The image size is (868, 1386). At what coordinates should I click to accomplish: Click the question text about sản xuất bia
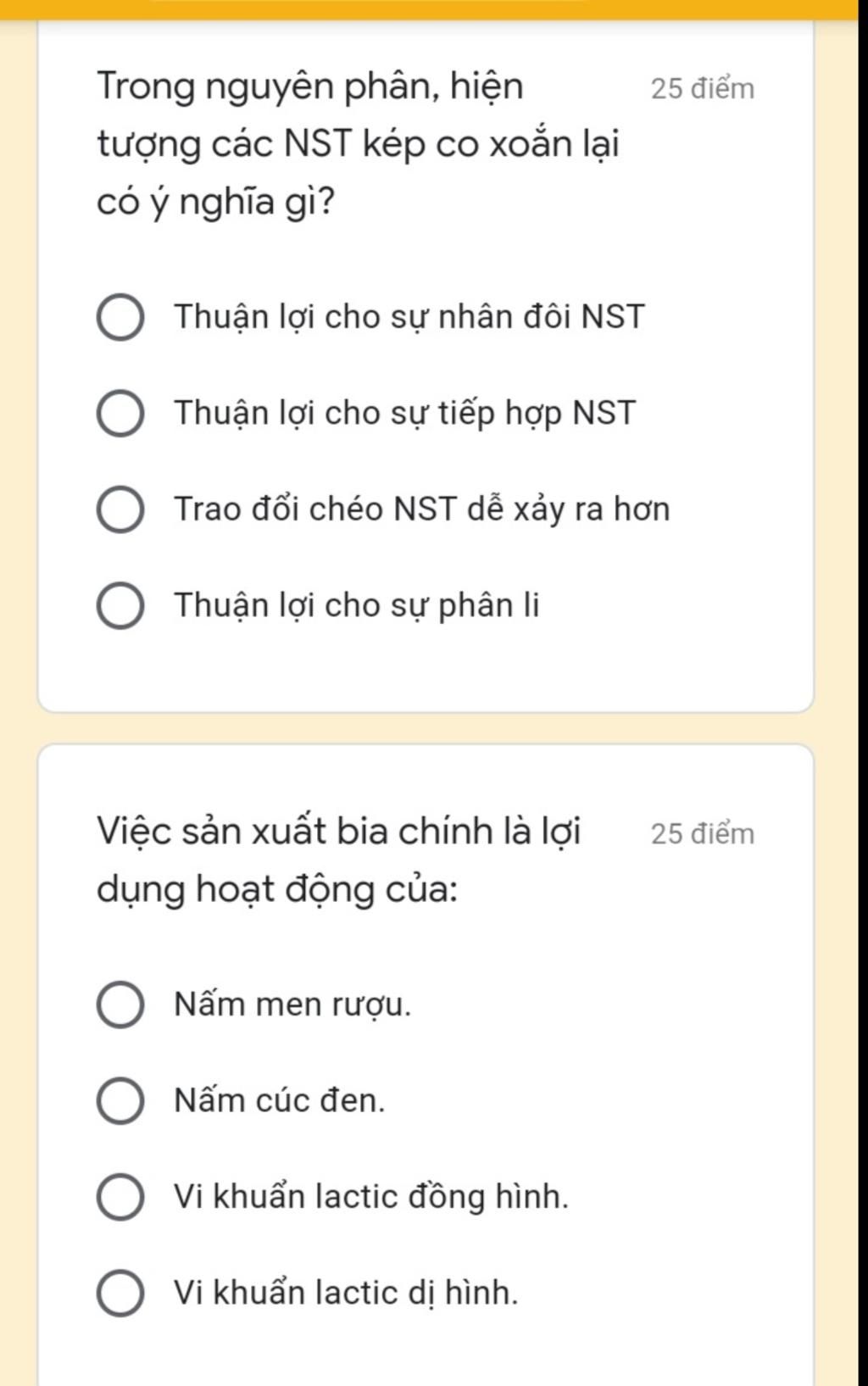pos(339,860)
